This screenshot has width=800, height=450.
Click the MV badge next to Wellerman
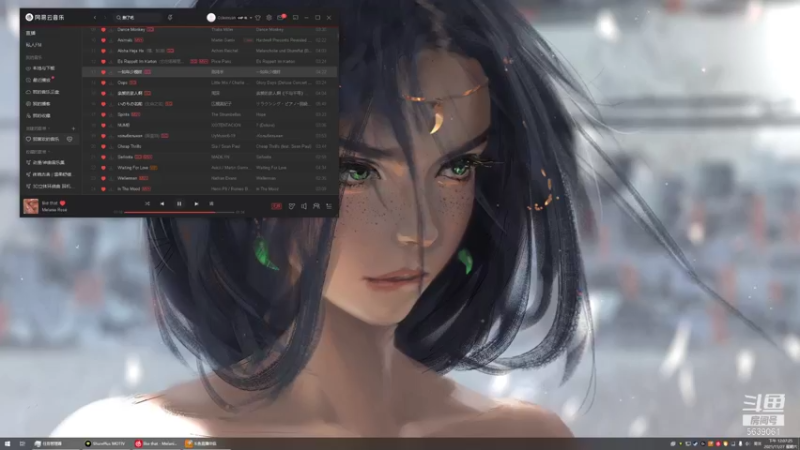pyautogui.click(x=143, y=178)
